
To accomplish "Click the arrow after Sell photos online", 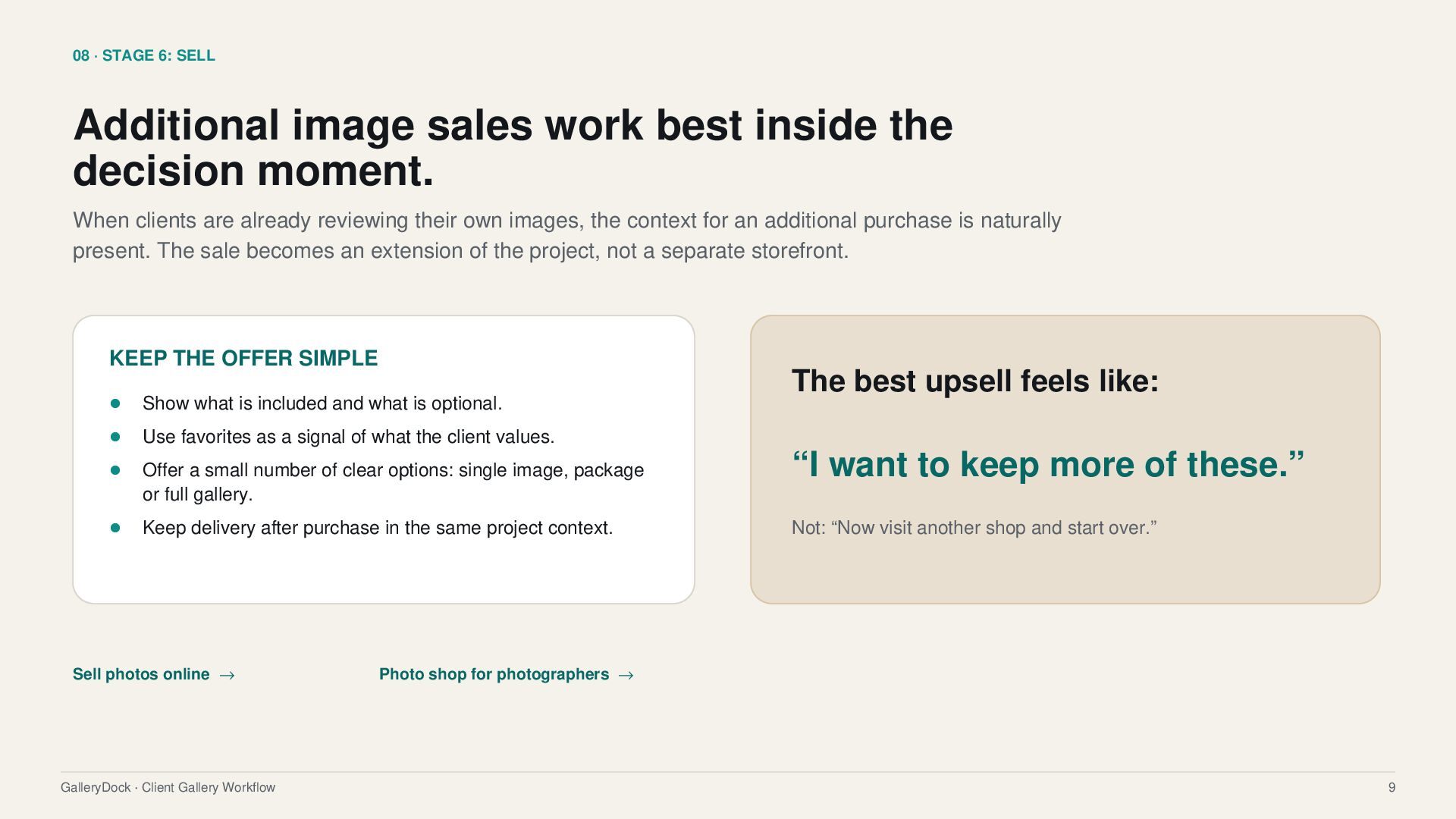I will [227, 675].
